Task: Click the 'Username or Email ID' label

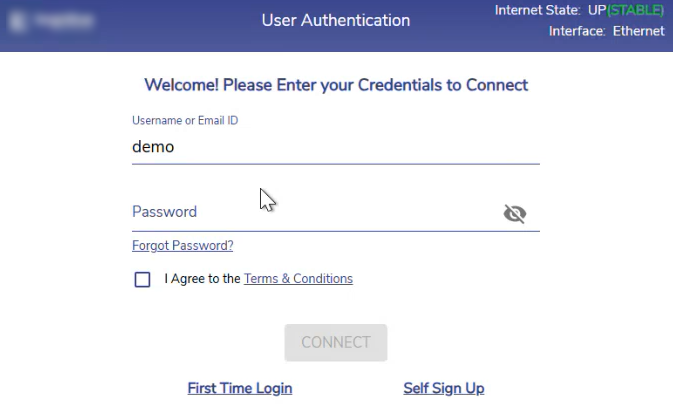Action: pos(185,121)
